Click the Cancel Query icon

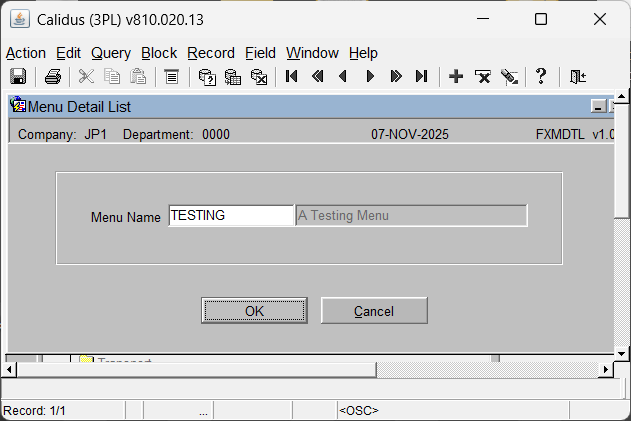coord(259,76)
